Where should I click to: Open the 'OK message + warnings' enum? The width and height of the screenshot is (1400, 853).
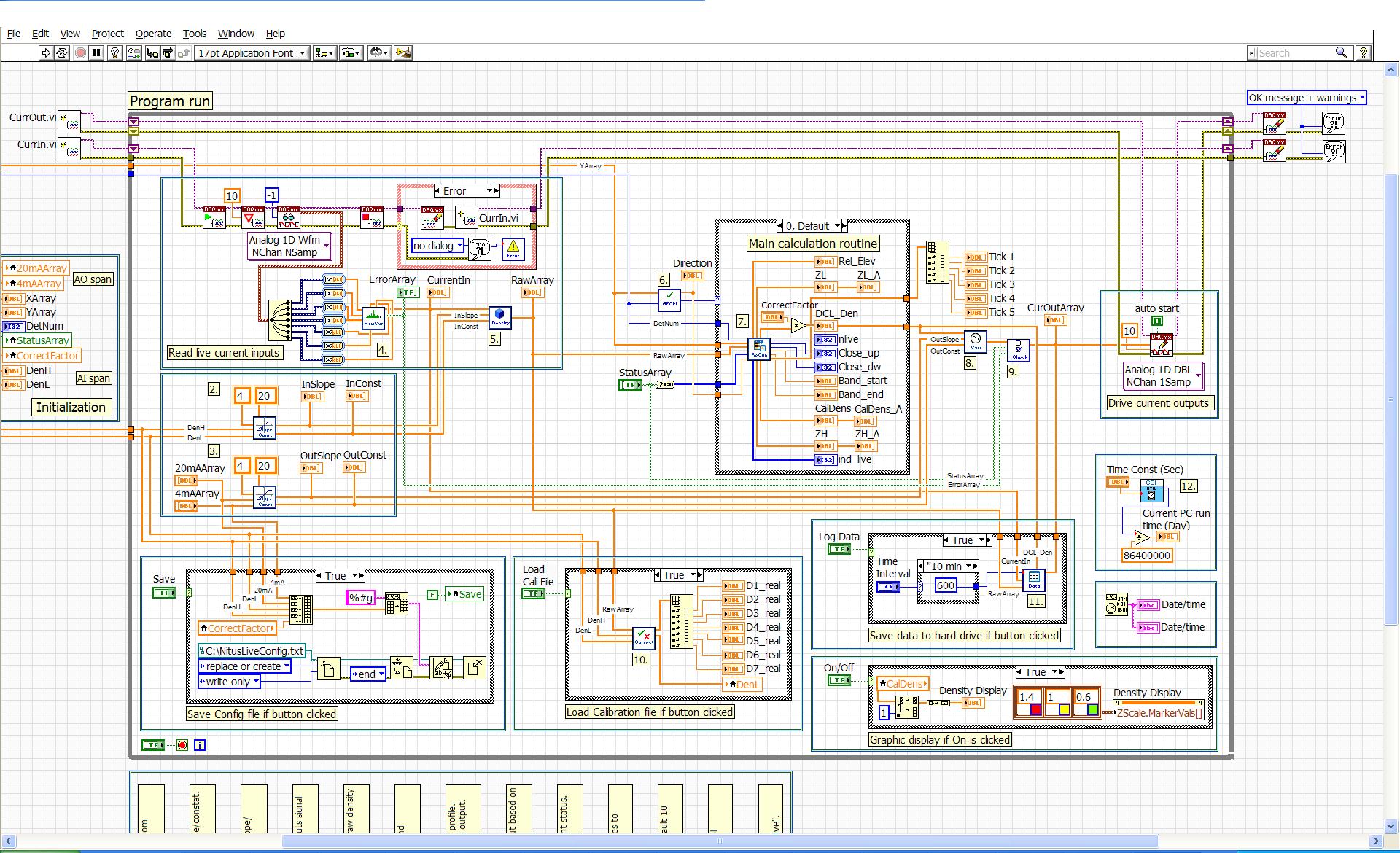click(x=1307, y=98)
